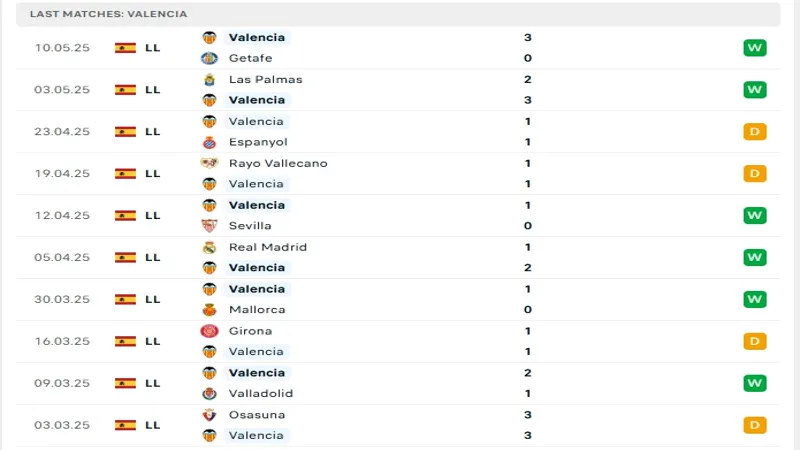The width and height of the screenshot is (800, 450).
Task: Open the Rayo Vallecano team link
Action: [277, 163]
